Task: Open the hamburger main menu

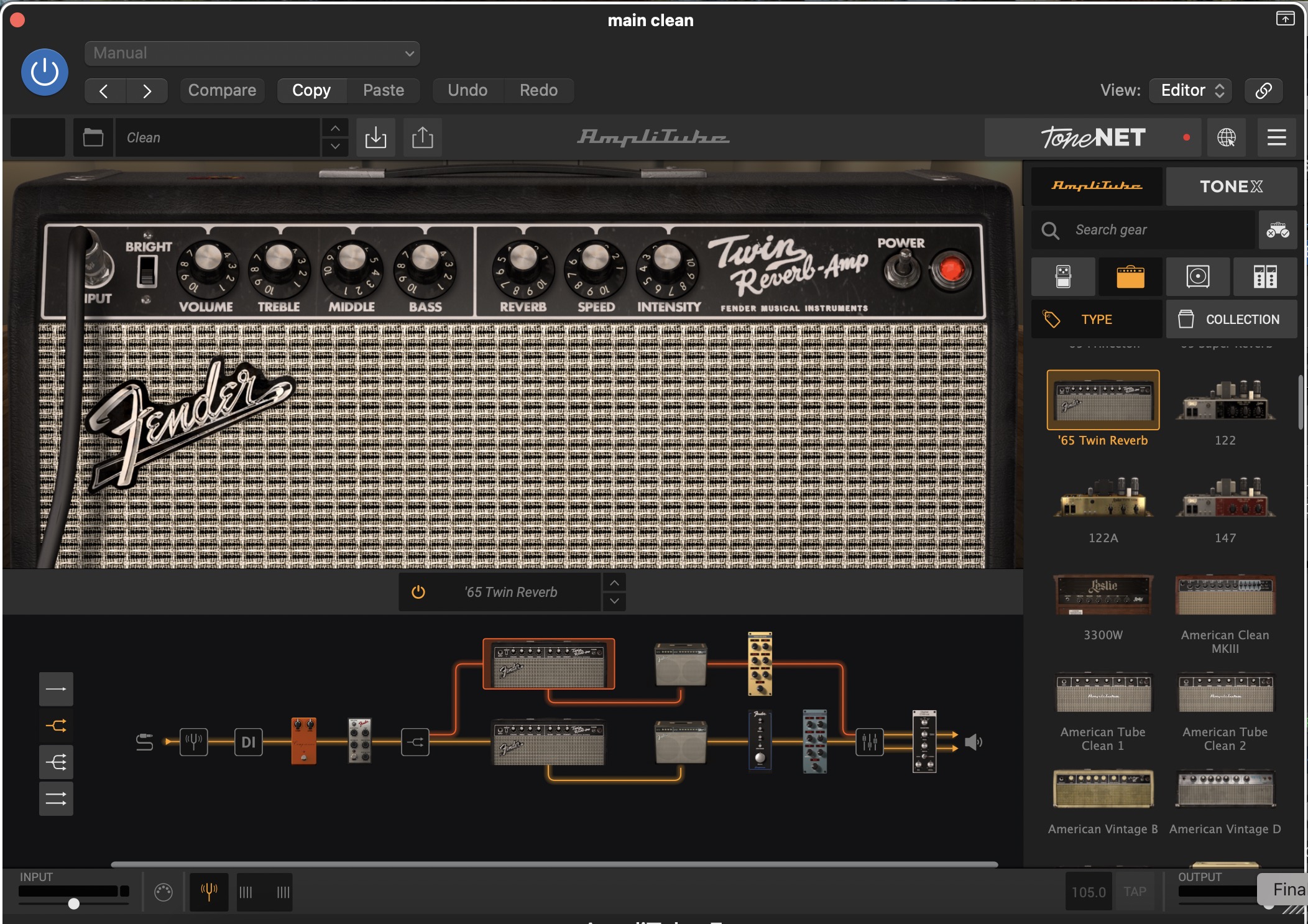Action: pos(1277,137)
